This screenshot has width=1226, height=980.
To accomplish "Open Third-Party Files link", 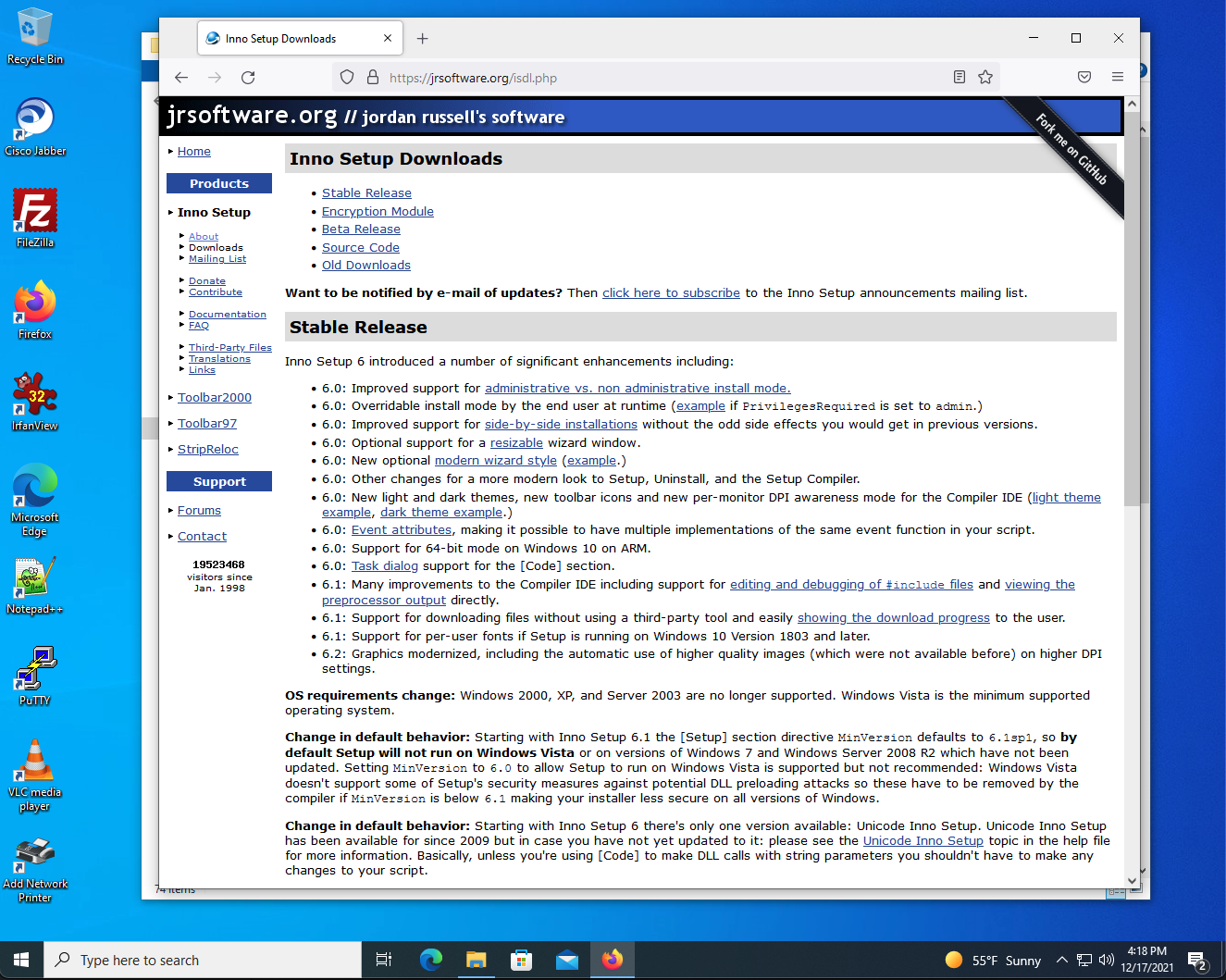I will coord(230,348).
